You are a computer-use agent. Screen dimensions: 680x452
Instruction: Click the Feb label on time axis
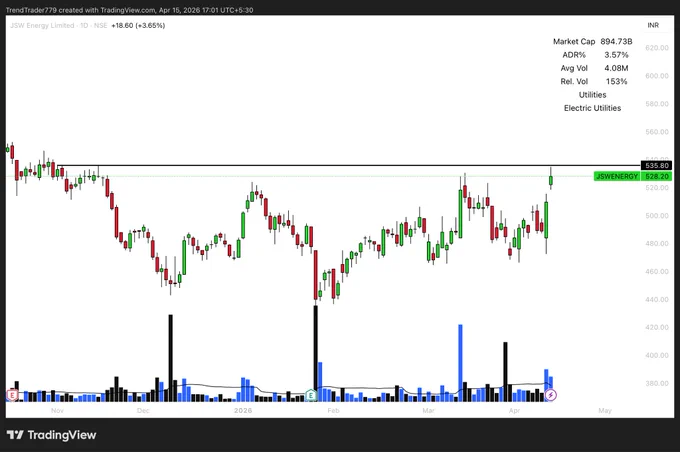pos(333,410)
